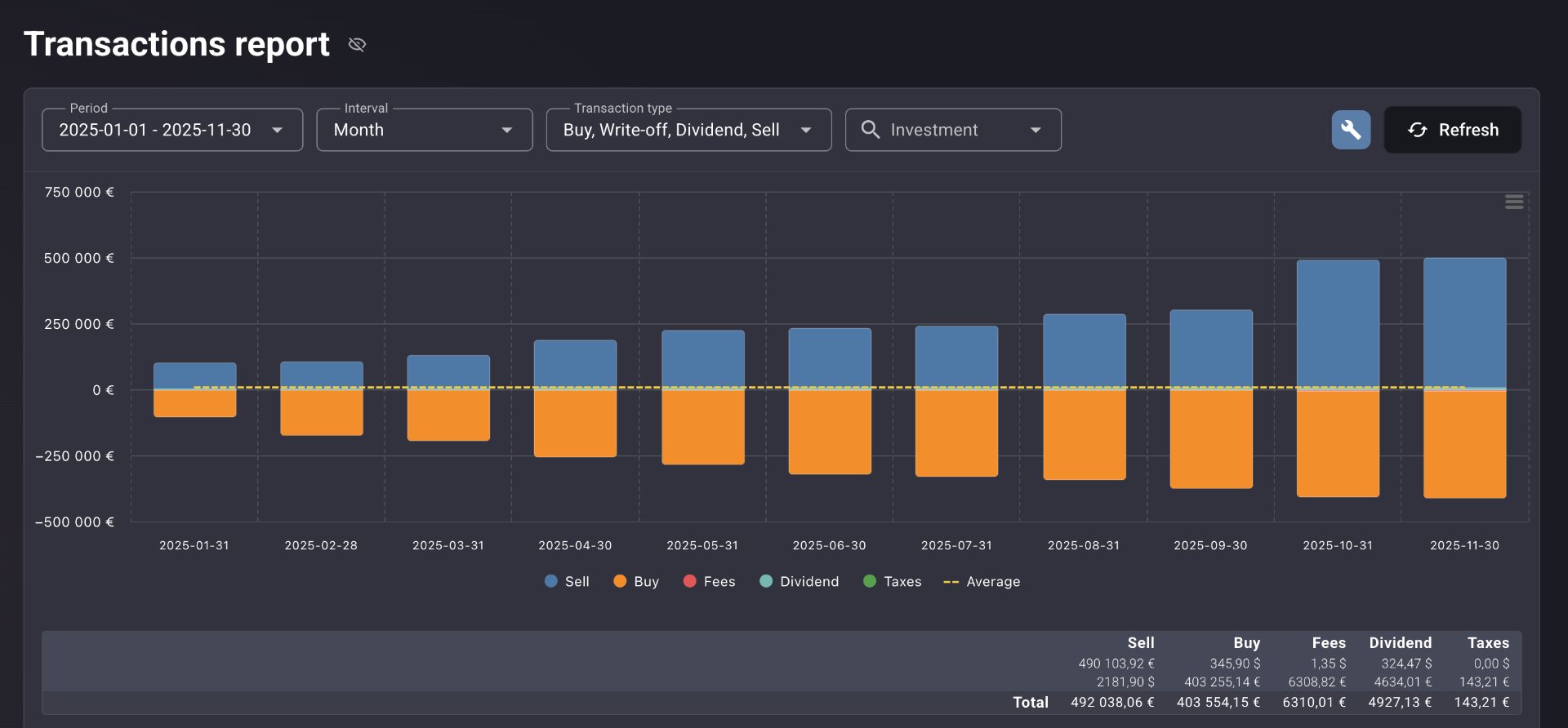Toggle the Buy series in the legend
Image resolution: width=1568 pixels, height=728 pixels.
(x=636, y=581)
